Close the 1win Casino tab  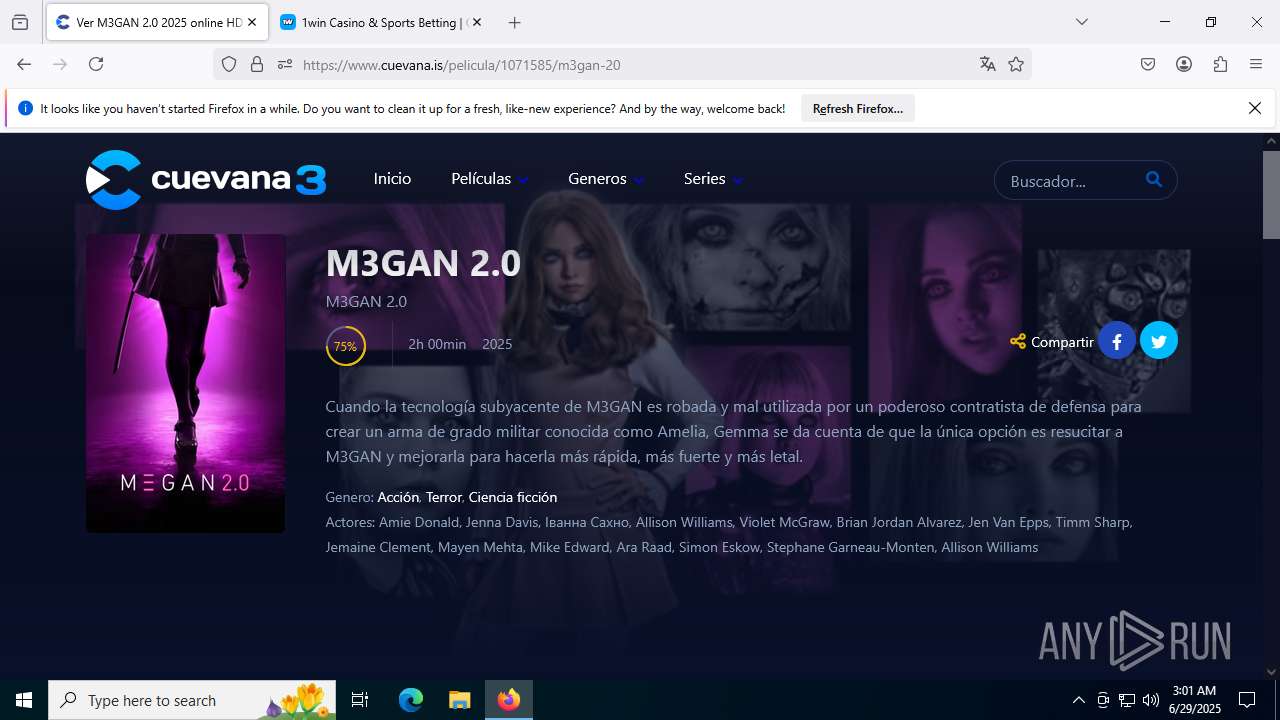click(x=476, y=22)
